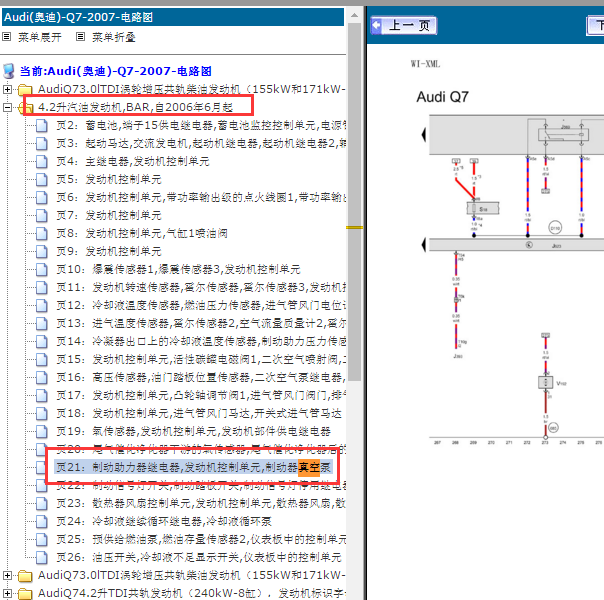Image resolution: width=604 pixels, height=600 pixels.
Task: Click the page icon for 页15
Action: pos(42,360)
